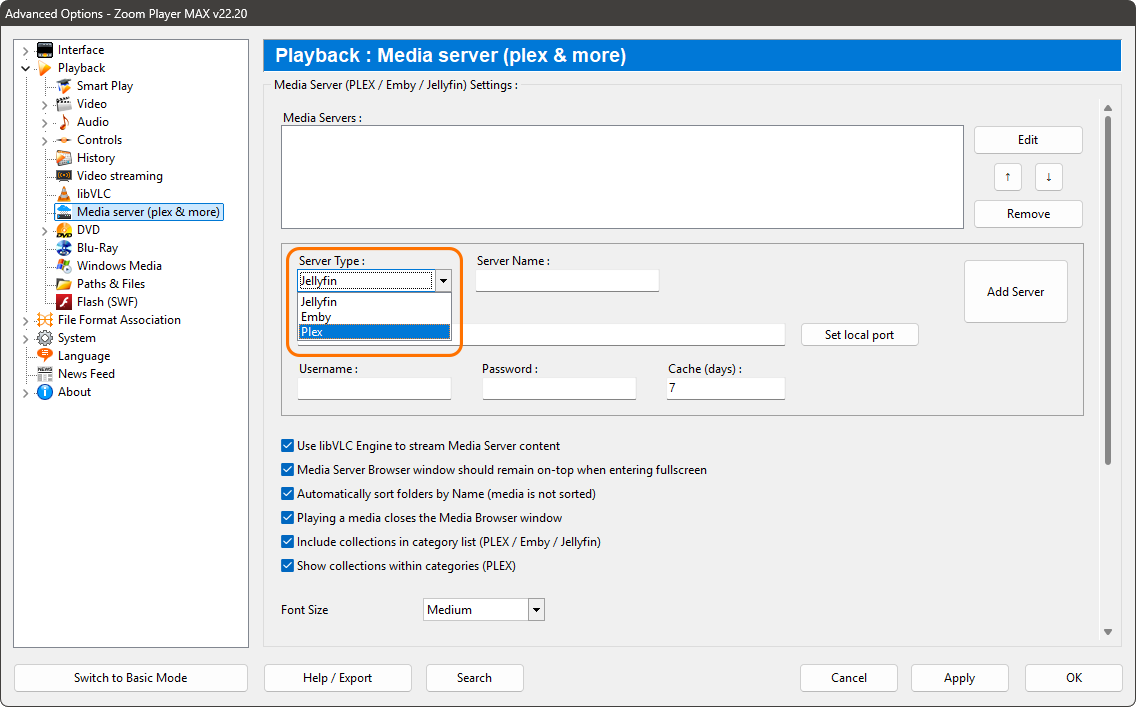Click inside the Username field
The width and height of the screenshot is (1136, 707).
[x=373, y=388]
